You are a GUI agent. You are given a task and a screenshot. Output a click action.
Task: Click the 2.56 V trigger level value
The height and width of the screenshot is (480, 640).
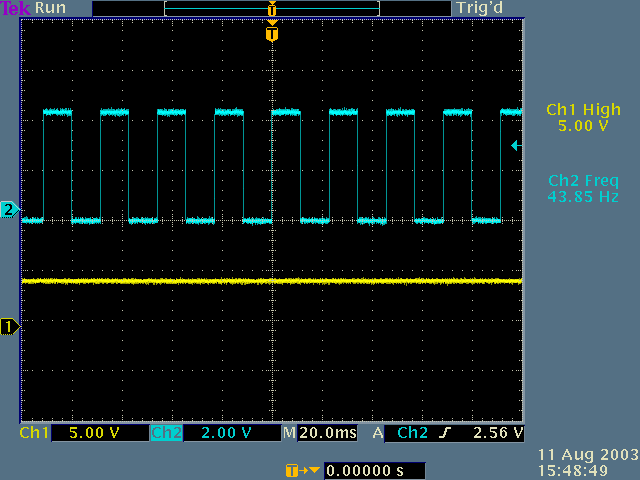point(498,433)
